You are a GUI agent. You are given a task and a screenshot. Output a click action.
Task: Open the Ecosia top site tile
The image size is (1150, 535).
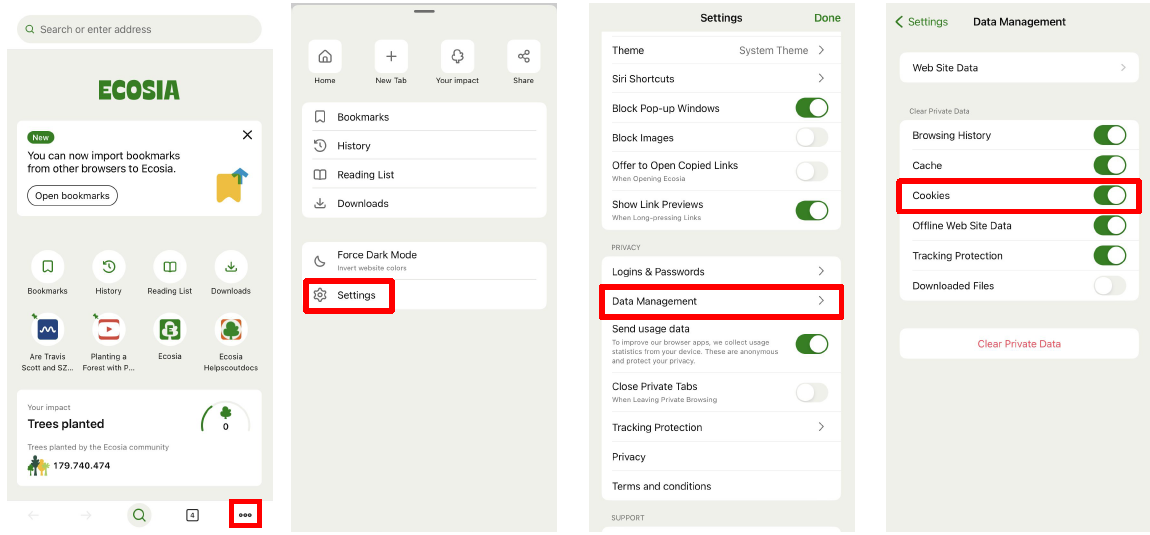click(169, 330)
